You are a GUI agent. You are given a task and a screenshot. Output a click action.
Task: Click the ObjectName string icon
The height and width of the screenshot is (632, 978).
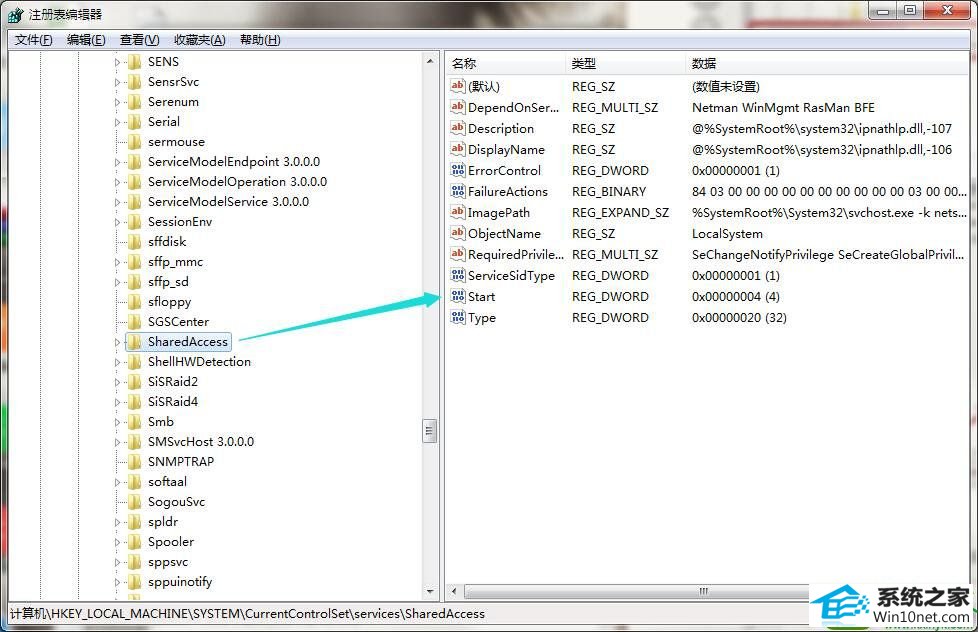point(458,233)
